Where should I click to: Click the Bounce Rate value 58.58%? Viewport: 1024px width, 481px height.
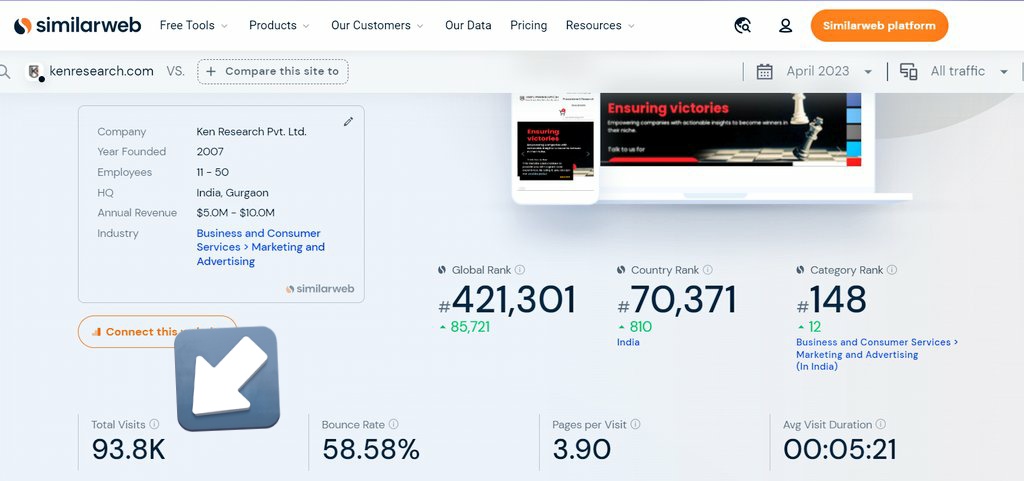tap(371, 450)
